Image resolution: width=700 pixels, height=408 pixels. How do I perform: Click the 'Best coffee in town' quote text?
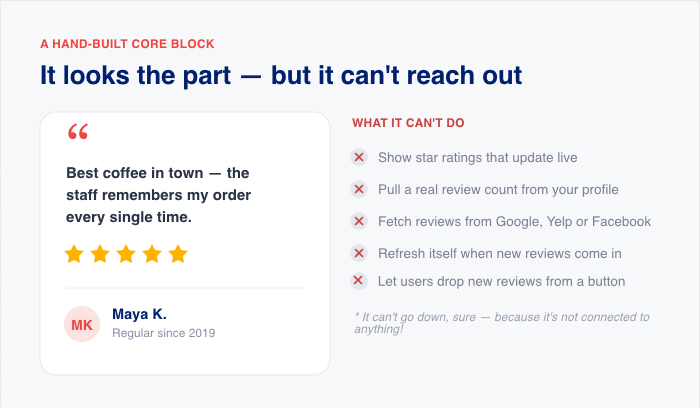point(158,195)
